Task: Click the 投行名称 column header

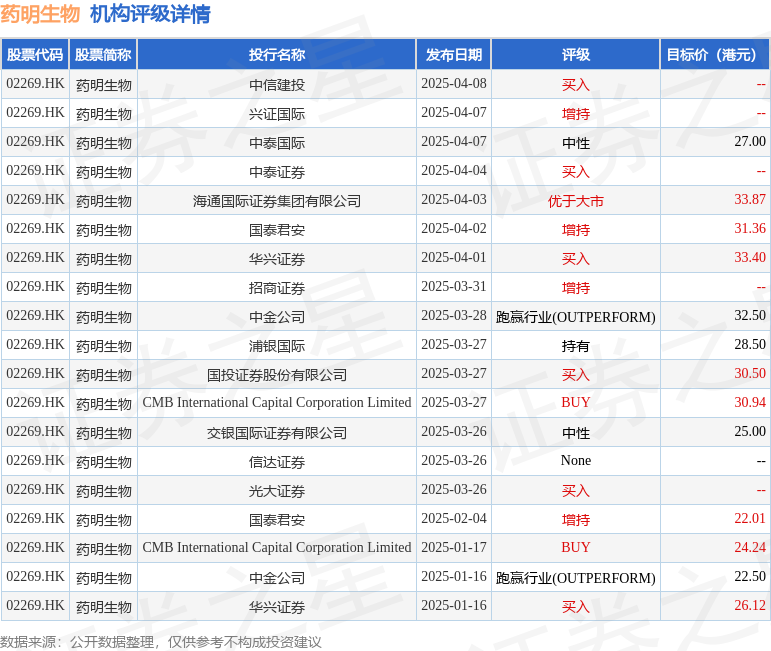Action: click(x=277, y=55)
